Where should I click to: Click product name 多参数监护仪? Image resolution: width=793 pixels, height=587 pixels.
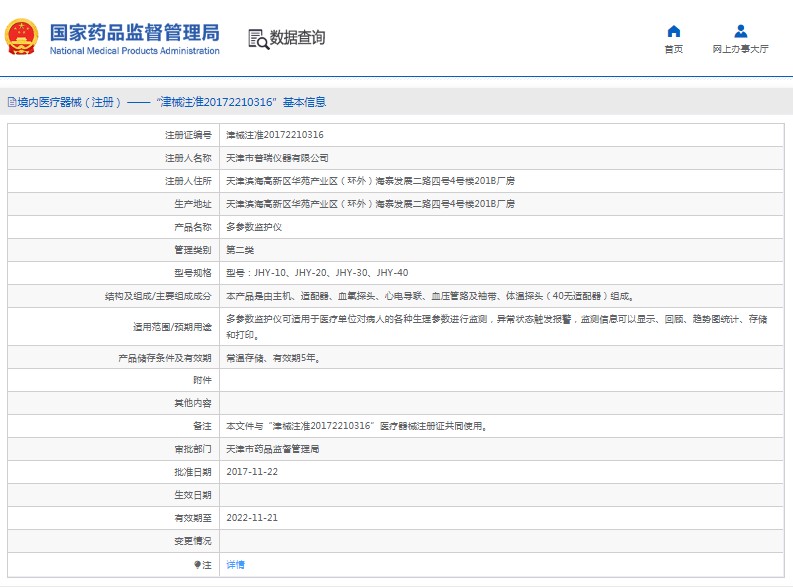254,227
